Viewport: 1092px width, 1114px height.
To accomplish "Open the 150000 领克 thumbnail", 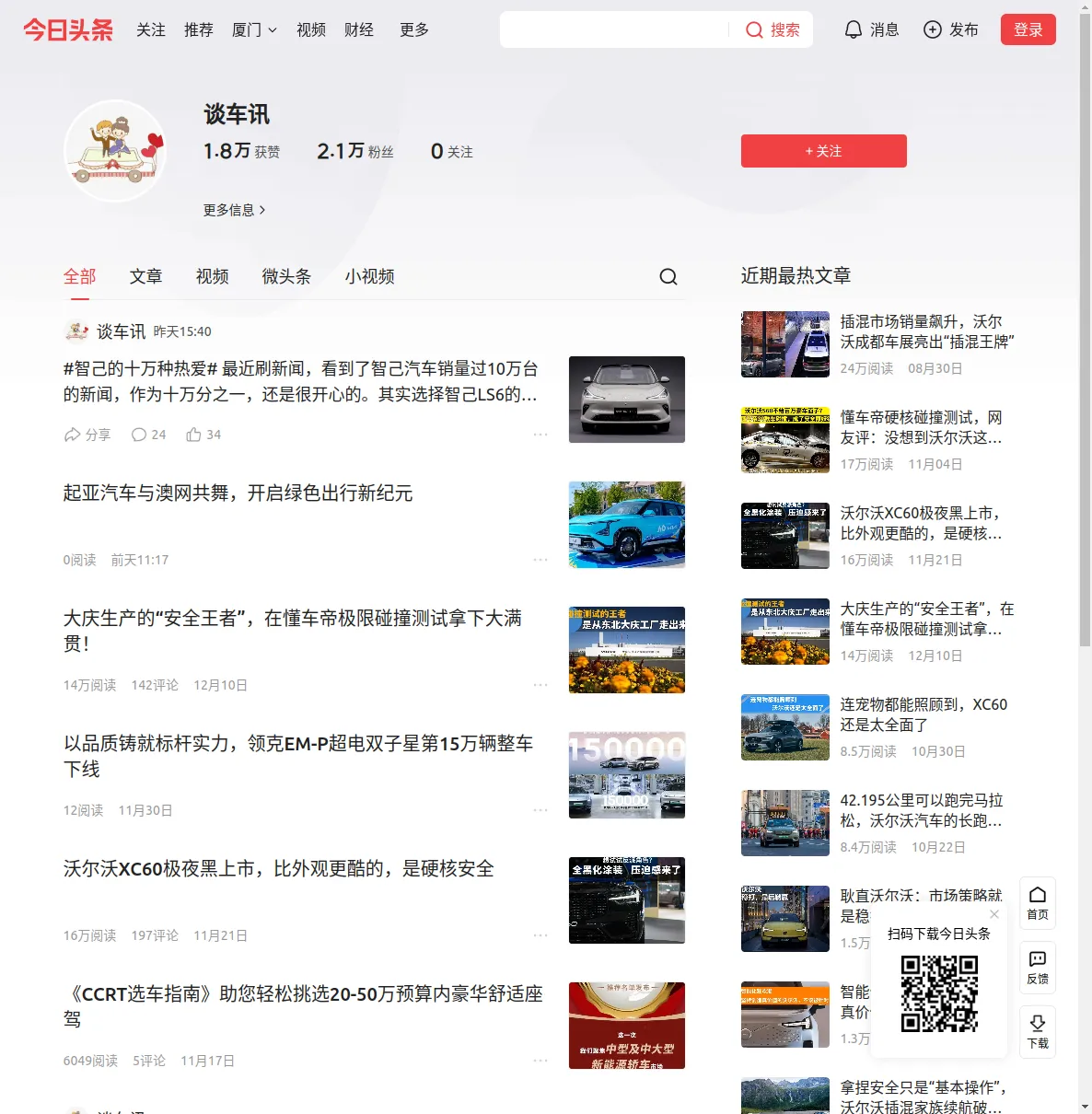I will (627, 775).
